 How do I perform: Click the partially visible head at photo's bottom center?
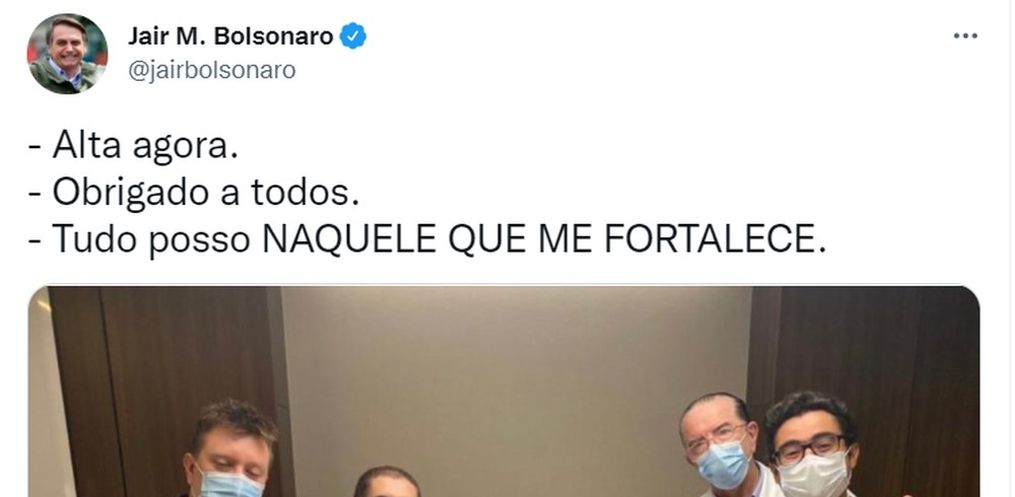pyautogui.click(x=387, y=482)
